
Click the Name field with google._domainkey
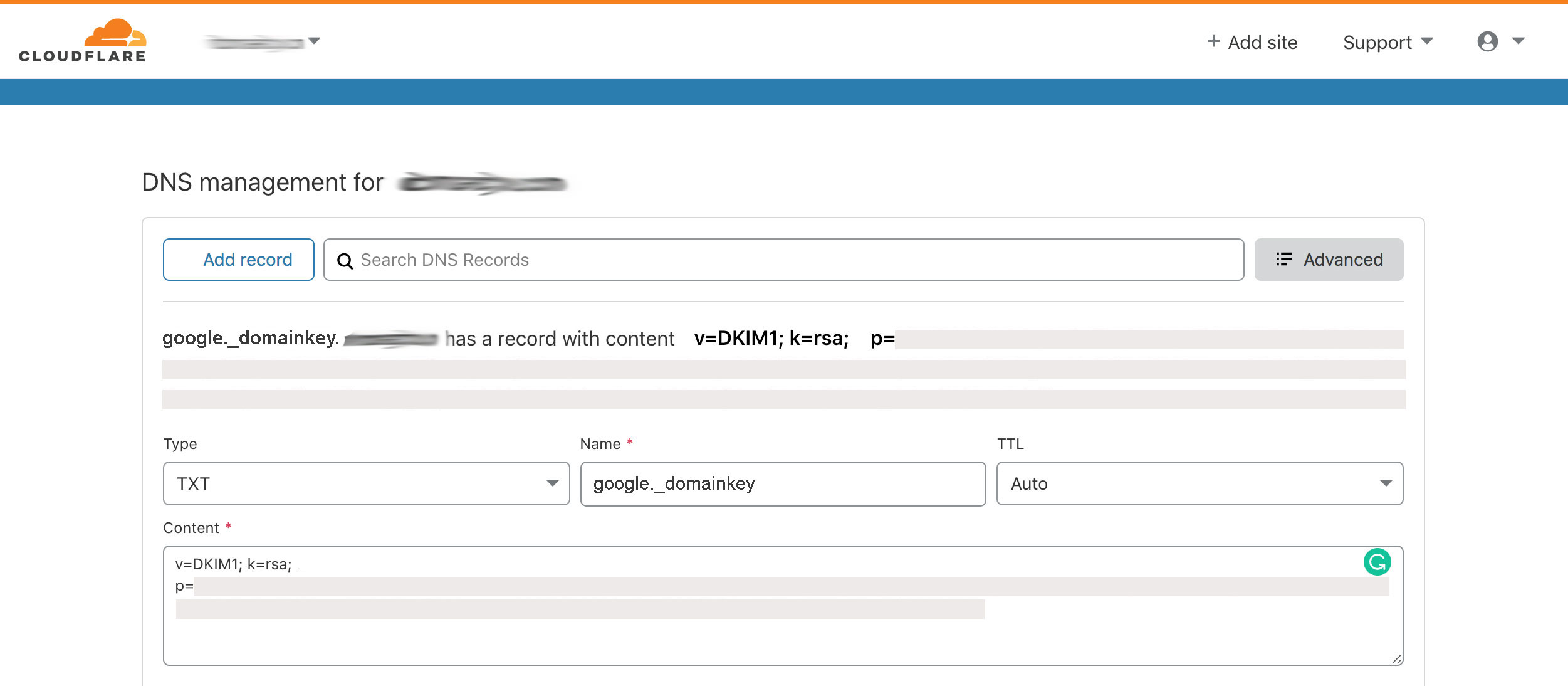[782, 483]
